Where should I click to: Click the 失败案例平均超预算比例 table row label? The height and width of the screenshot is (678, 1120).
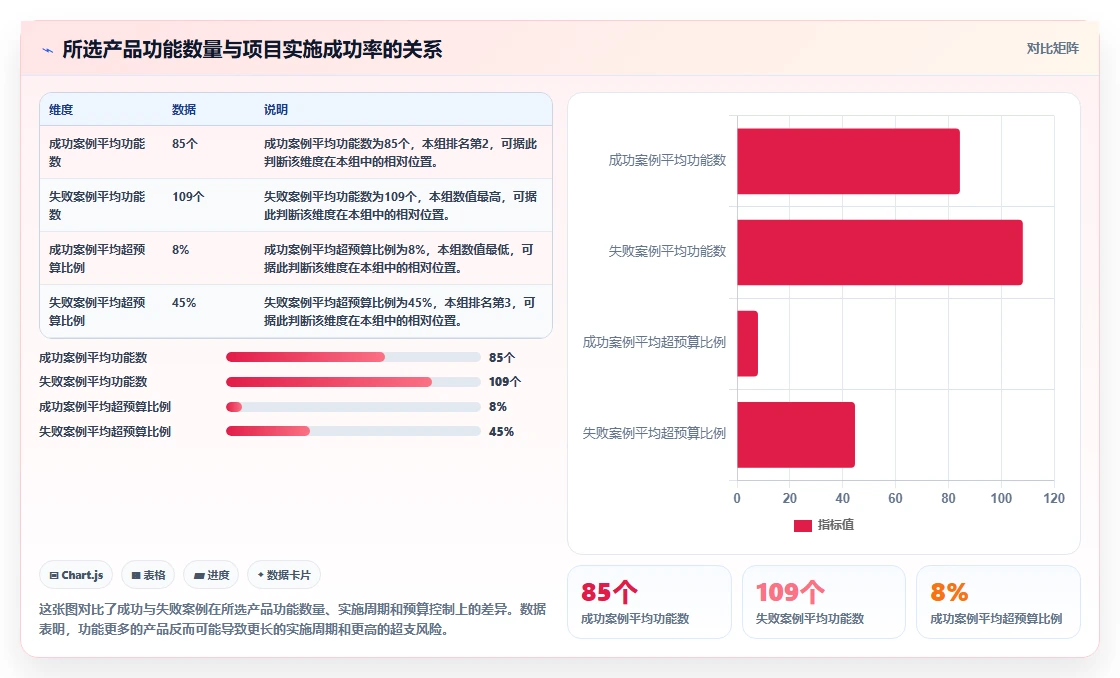pyautogui.click(x=96, y=311)
